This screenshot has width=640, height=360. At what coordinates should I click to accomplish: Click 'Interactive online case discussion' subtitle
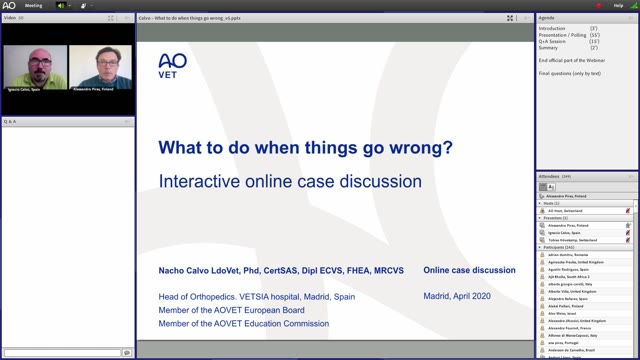[290, 181]
